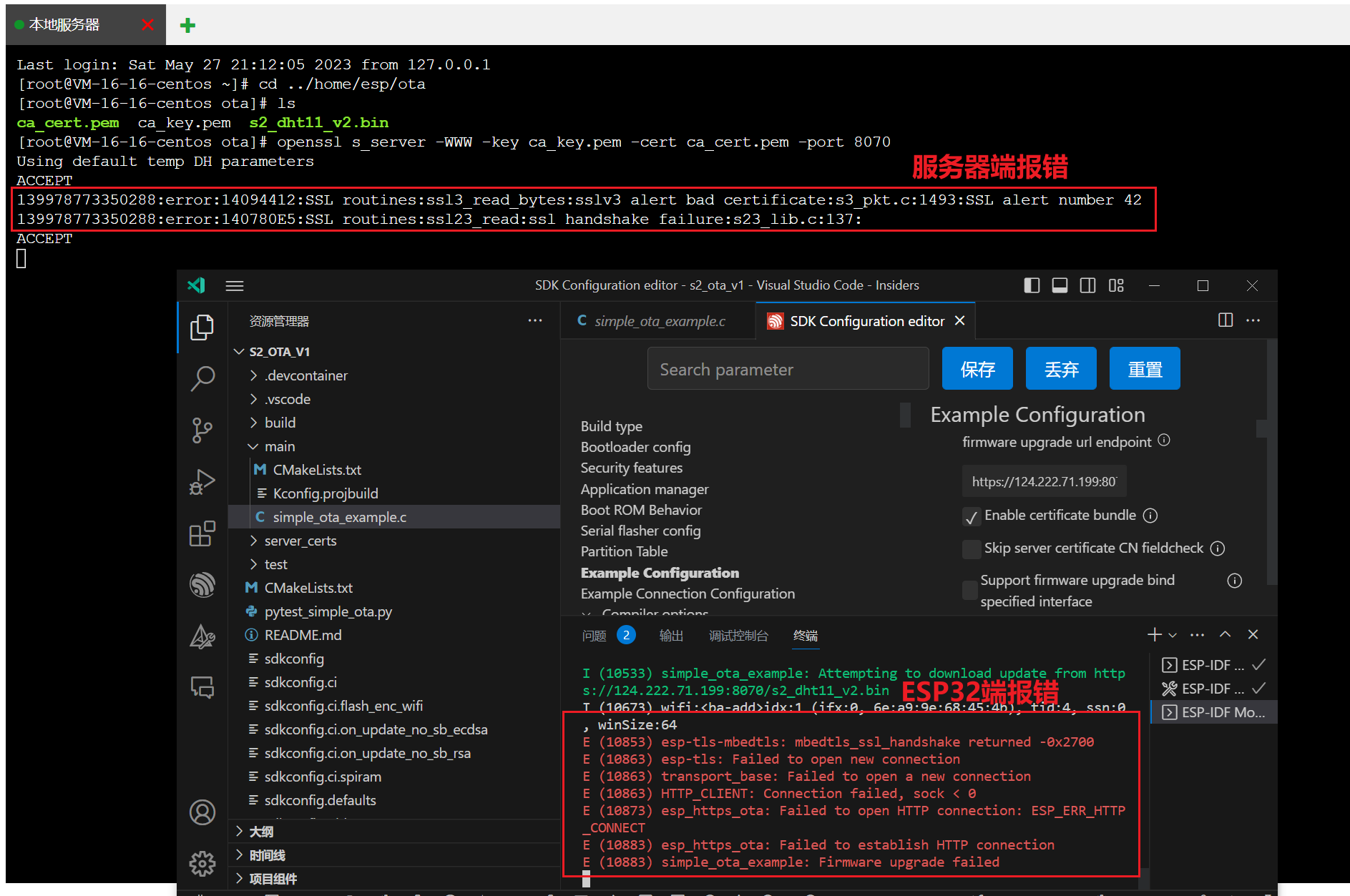Show info for firmware upgrade url endpoint

pyautogui.click(x=1164, y=440)
